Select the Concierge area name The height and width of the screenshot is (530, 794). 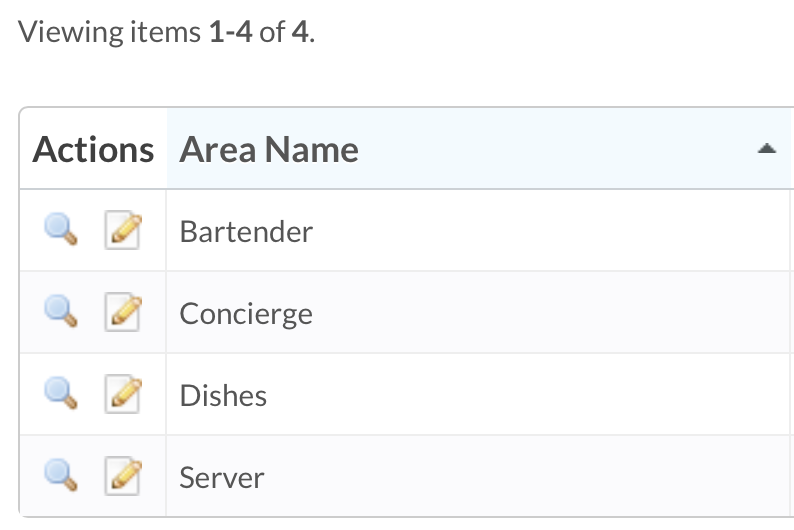pos(246,314)
